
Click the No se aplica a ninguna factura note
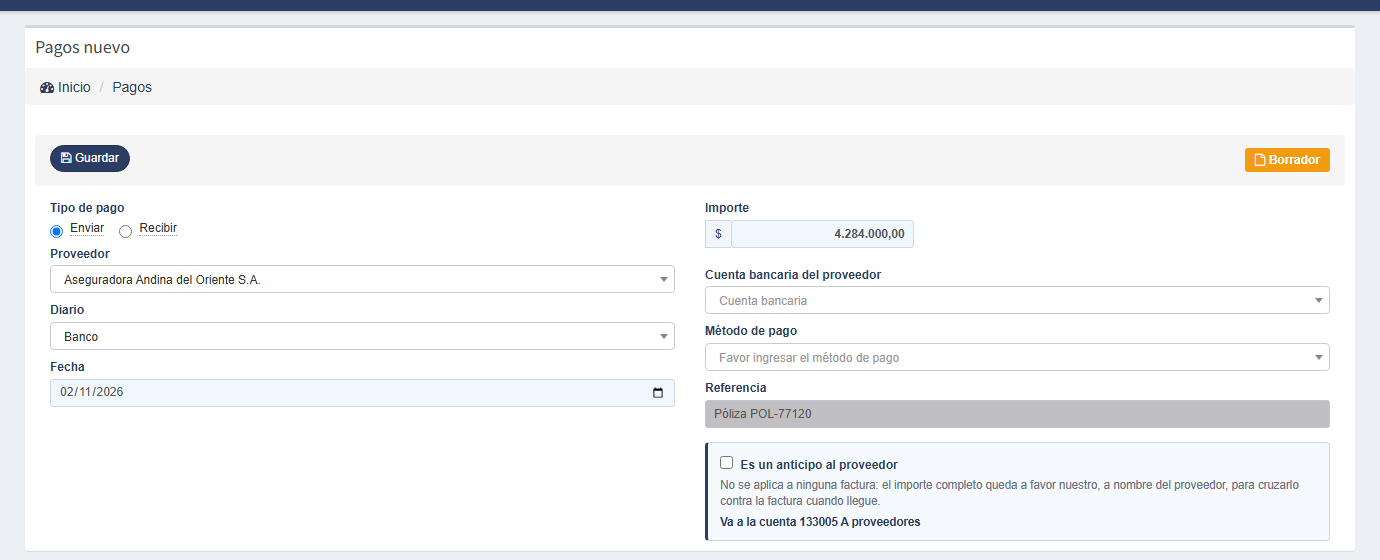1009,493
